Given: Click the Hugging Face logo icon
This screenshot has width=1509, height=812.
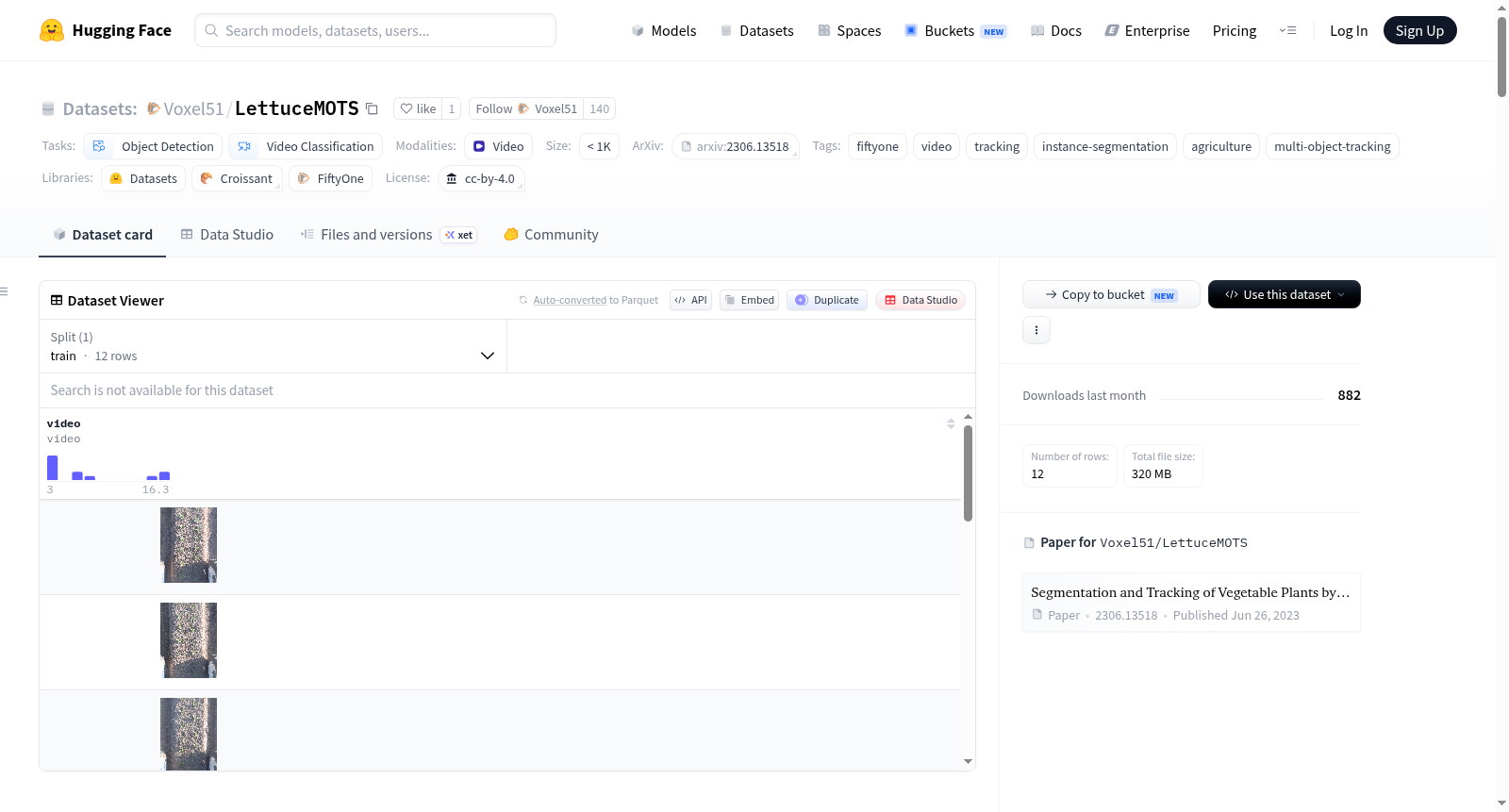Looking at the screenshot, I should click(x=52, y=30).
